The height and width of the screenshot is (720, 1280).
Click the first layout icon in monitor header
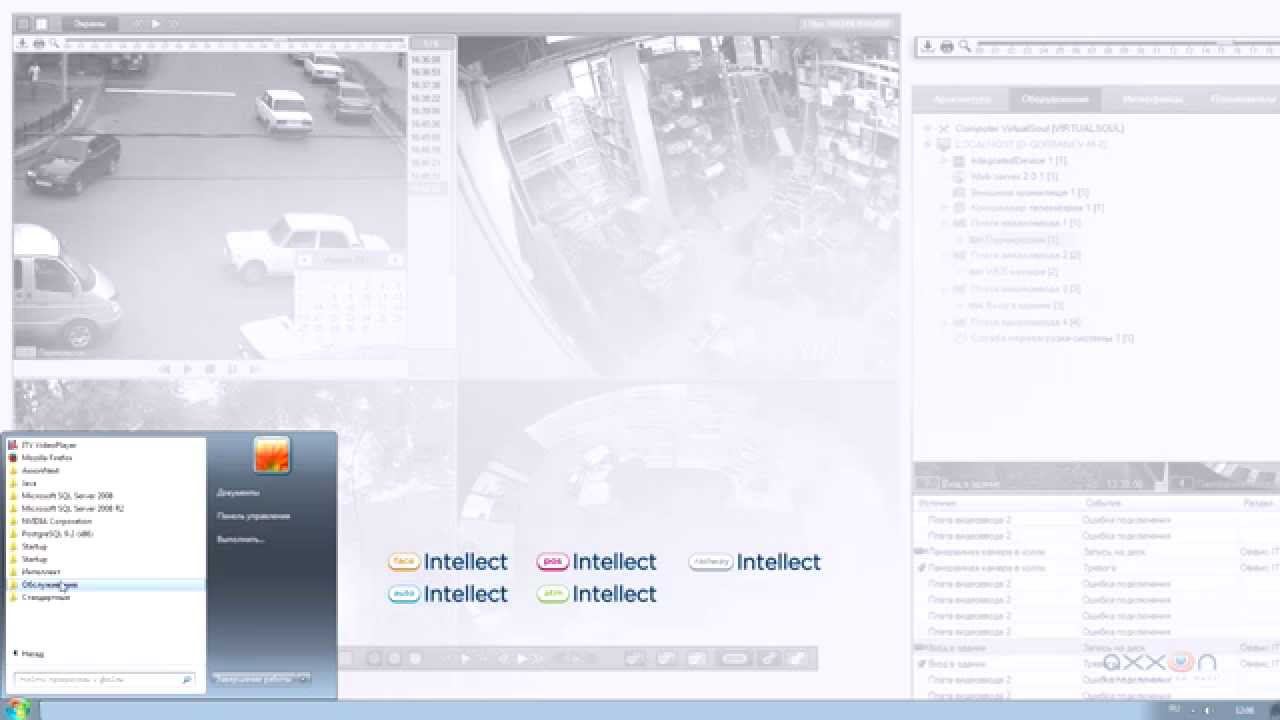[x=24, y=23]
